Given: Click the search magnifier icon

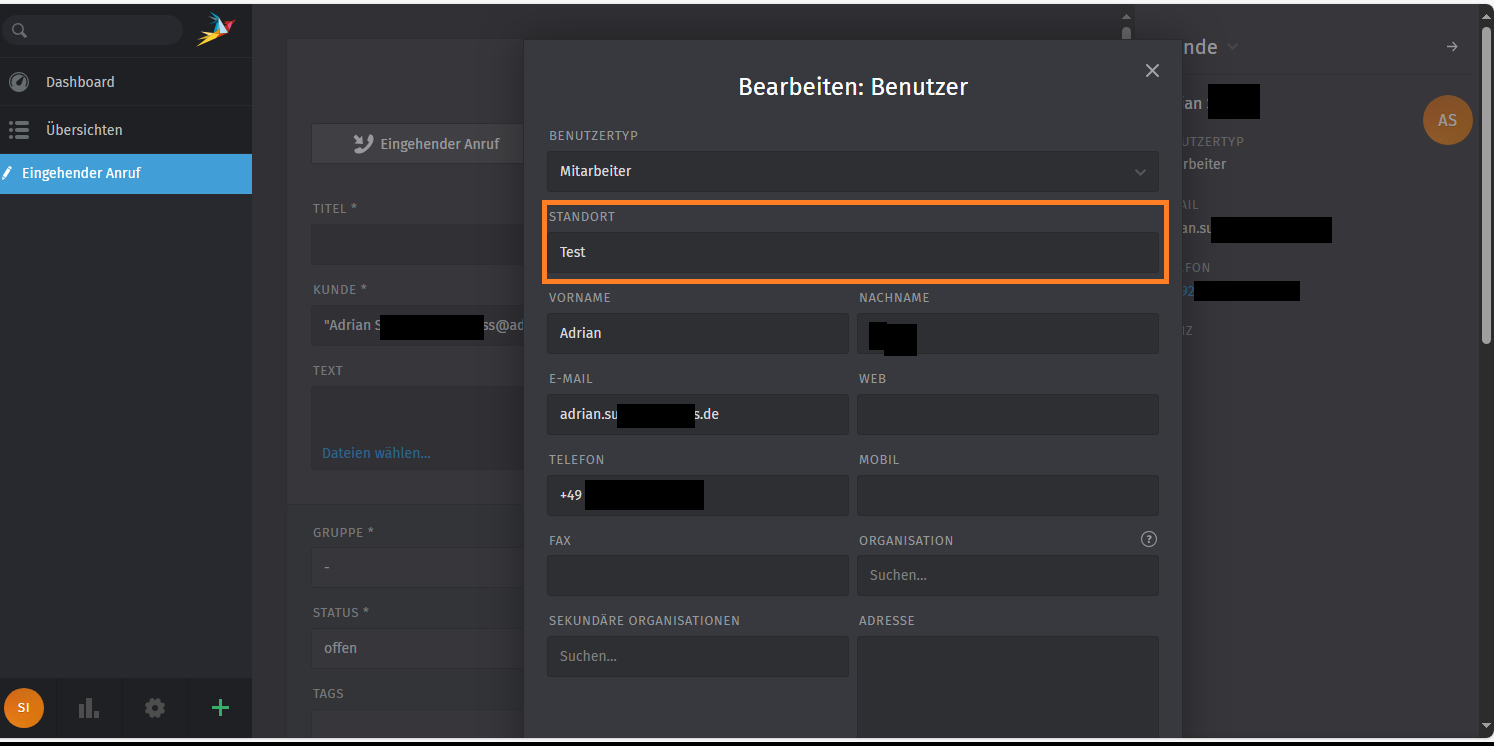Looking at the screenshot, I should [19, 31].
